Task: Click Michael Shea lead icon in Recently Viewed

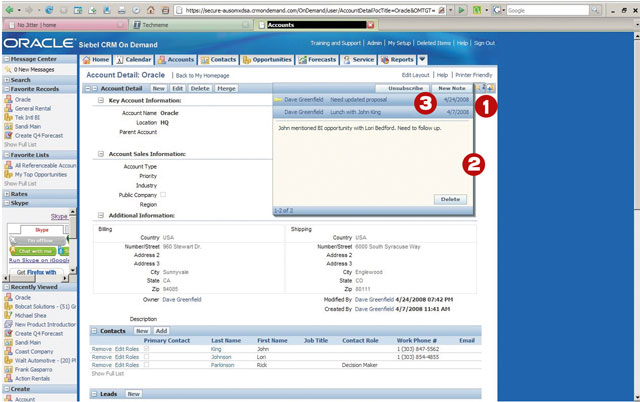Action: click(8, 315)
